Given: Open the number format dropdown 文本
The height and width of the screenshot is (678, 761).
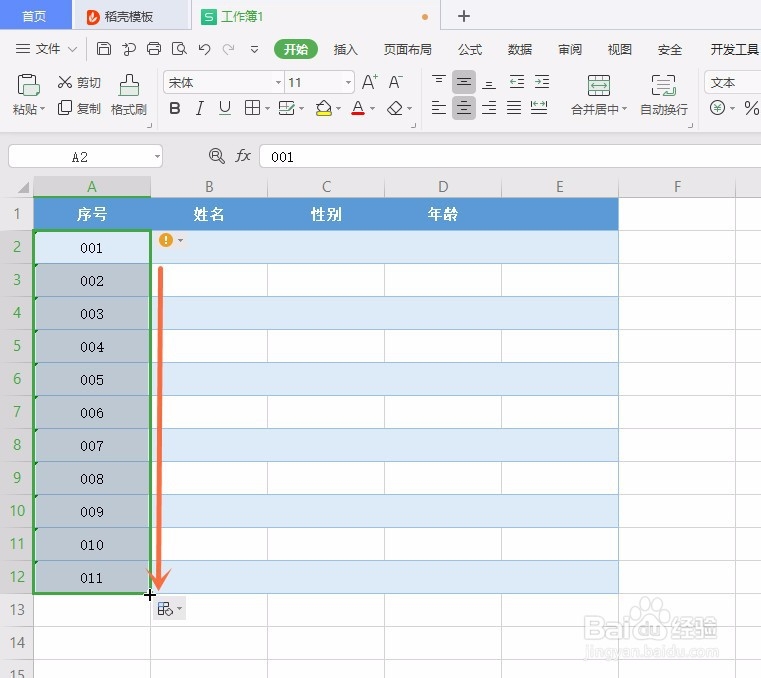Looking at the screenshot, I should click(733, 83).
